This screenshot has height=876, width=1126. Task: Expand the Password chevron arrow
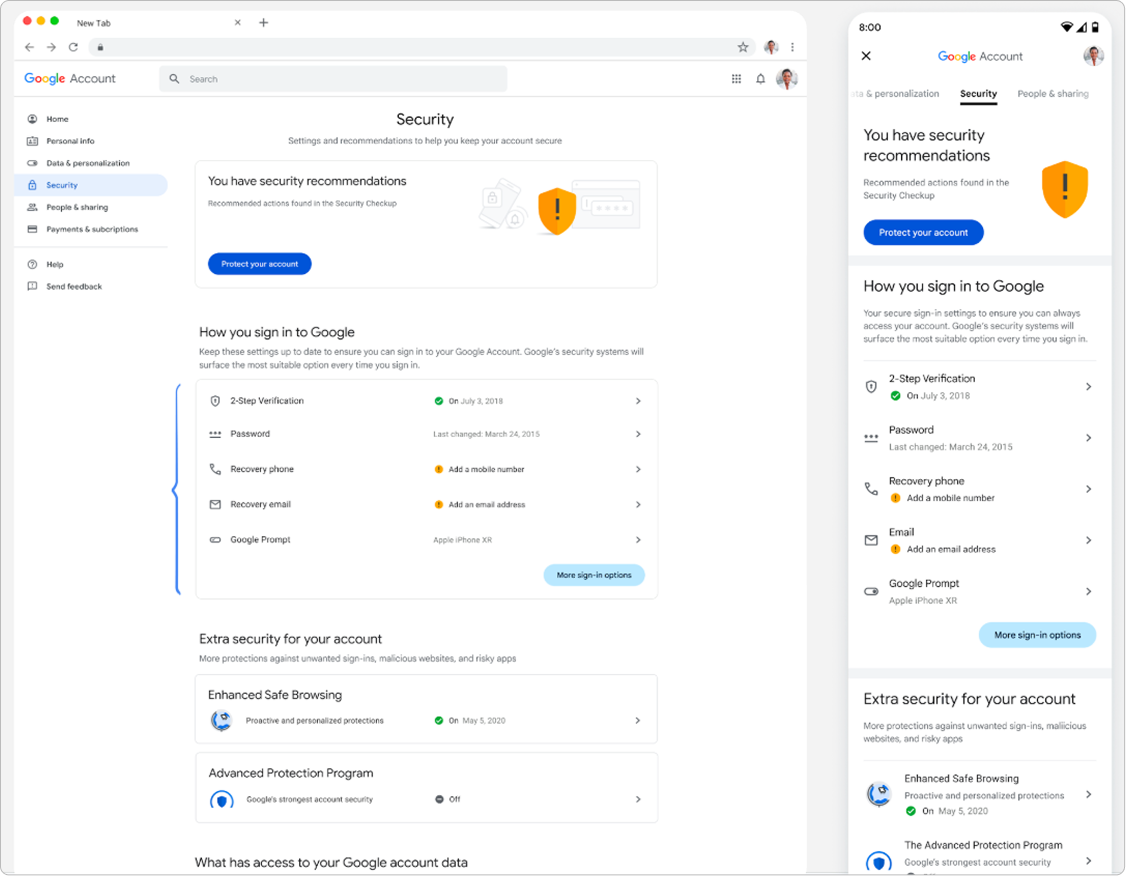pyautogui.click(x=638, y=434)
